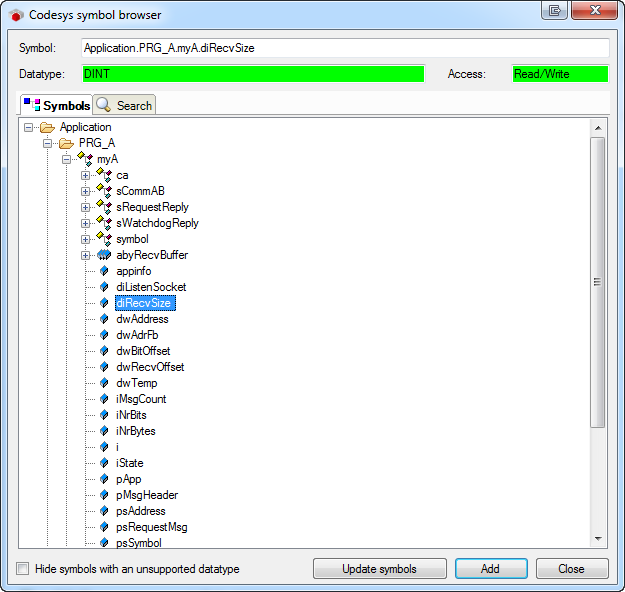
Task: Select the dwRecvOffset label text
Action: [150, 367]
